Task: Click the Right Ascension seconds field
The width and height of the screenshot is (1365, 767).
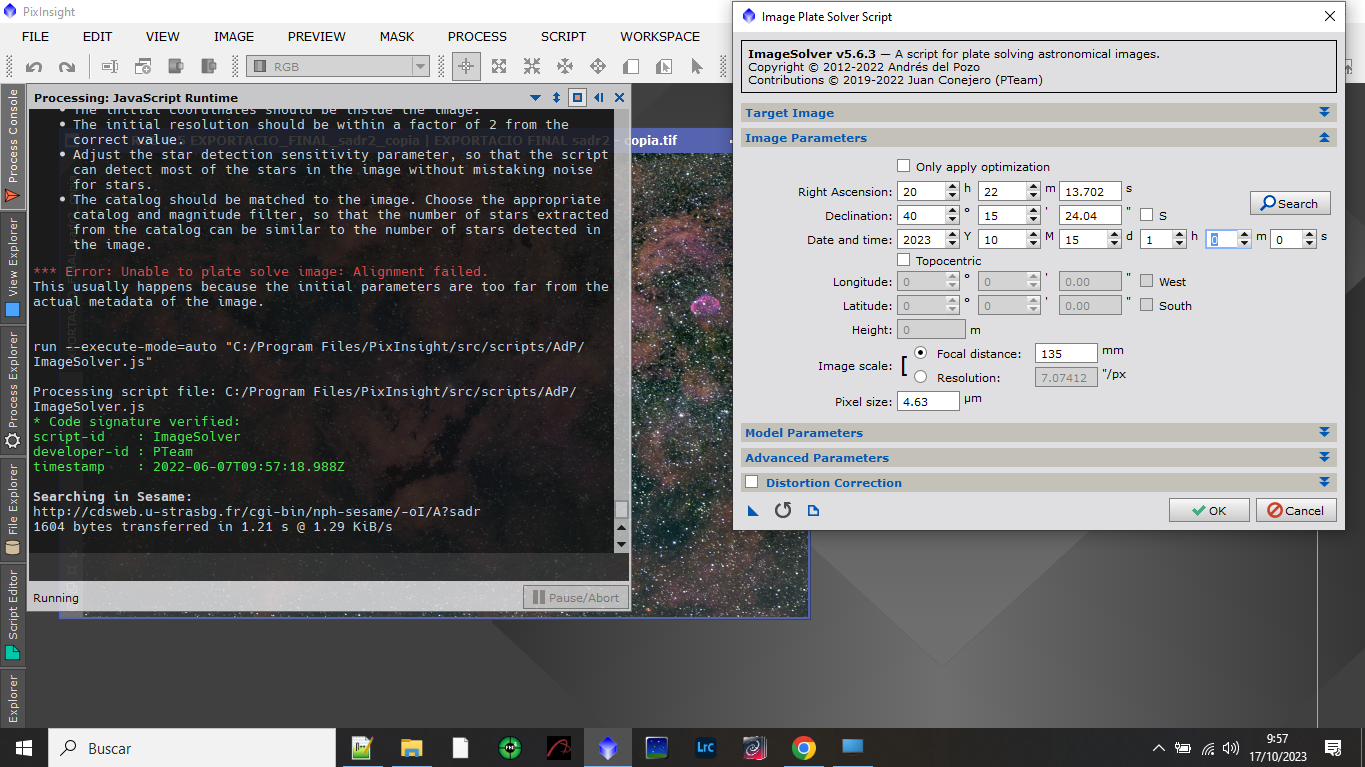Action: (1090, 191)
